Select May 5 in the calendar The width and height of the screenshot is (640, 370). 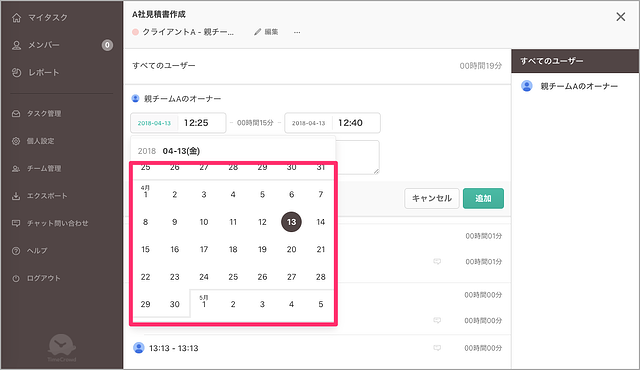pyautogui.click(x=321, y=304)
